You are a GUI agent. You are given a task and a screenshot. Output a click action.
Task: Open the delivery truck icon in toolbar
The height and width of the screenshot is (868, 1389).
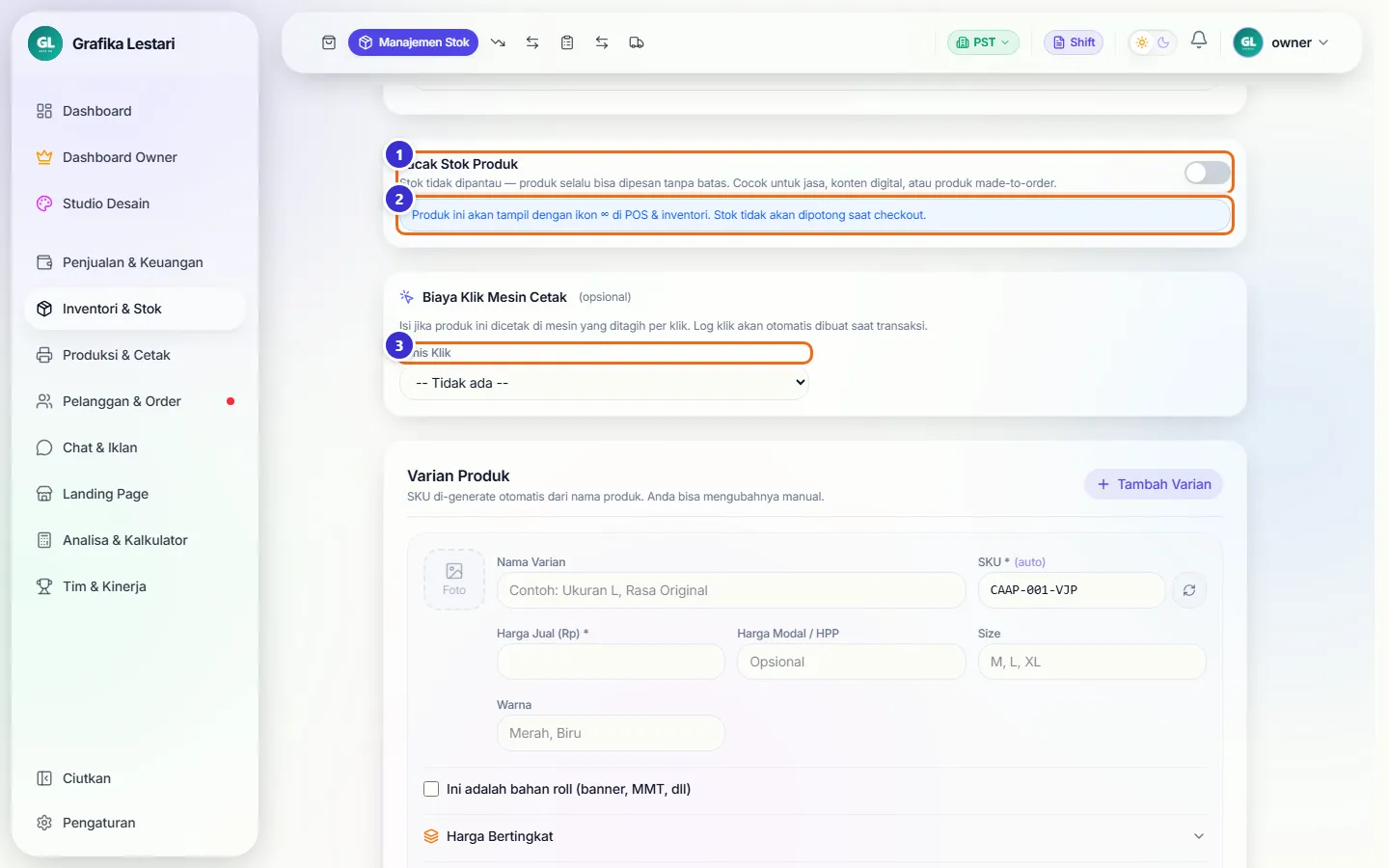637,42
